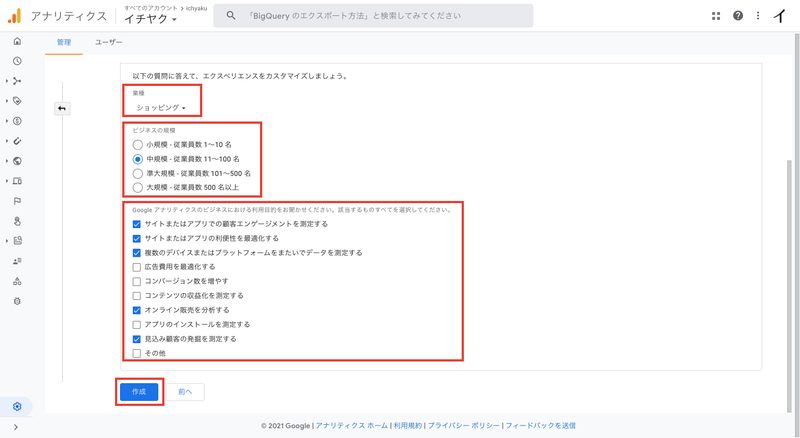Open the help question-mark icon
This screenshot has width=800, height=438.
(x=738, y=16)
